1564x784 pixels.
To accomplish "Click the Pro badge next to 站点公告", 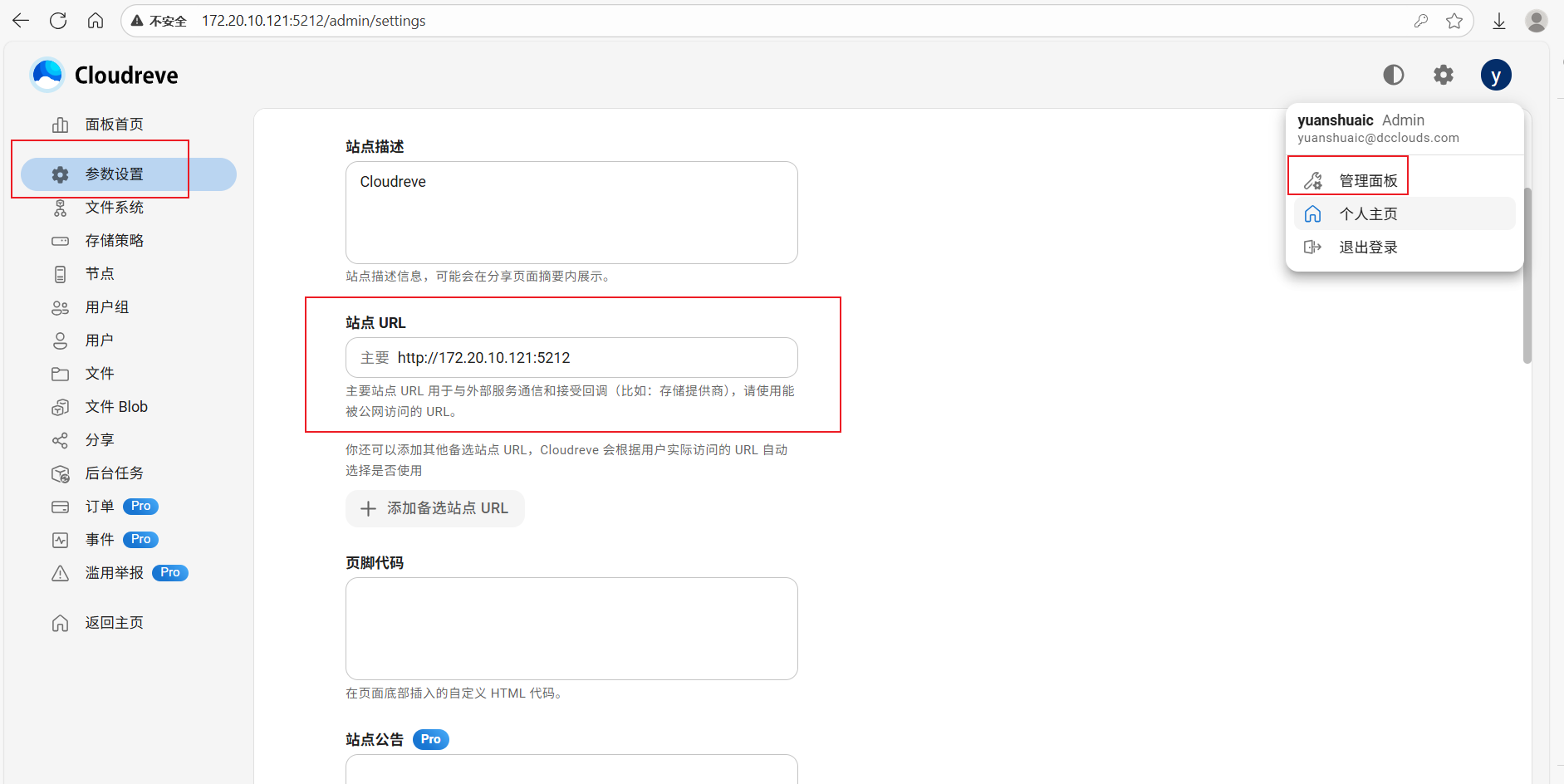I will coord(430,739).
